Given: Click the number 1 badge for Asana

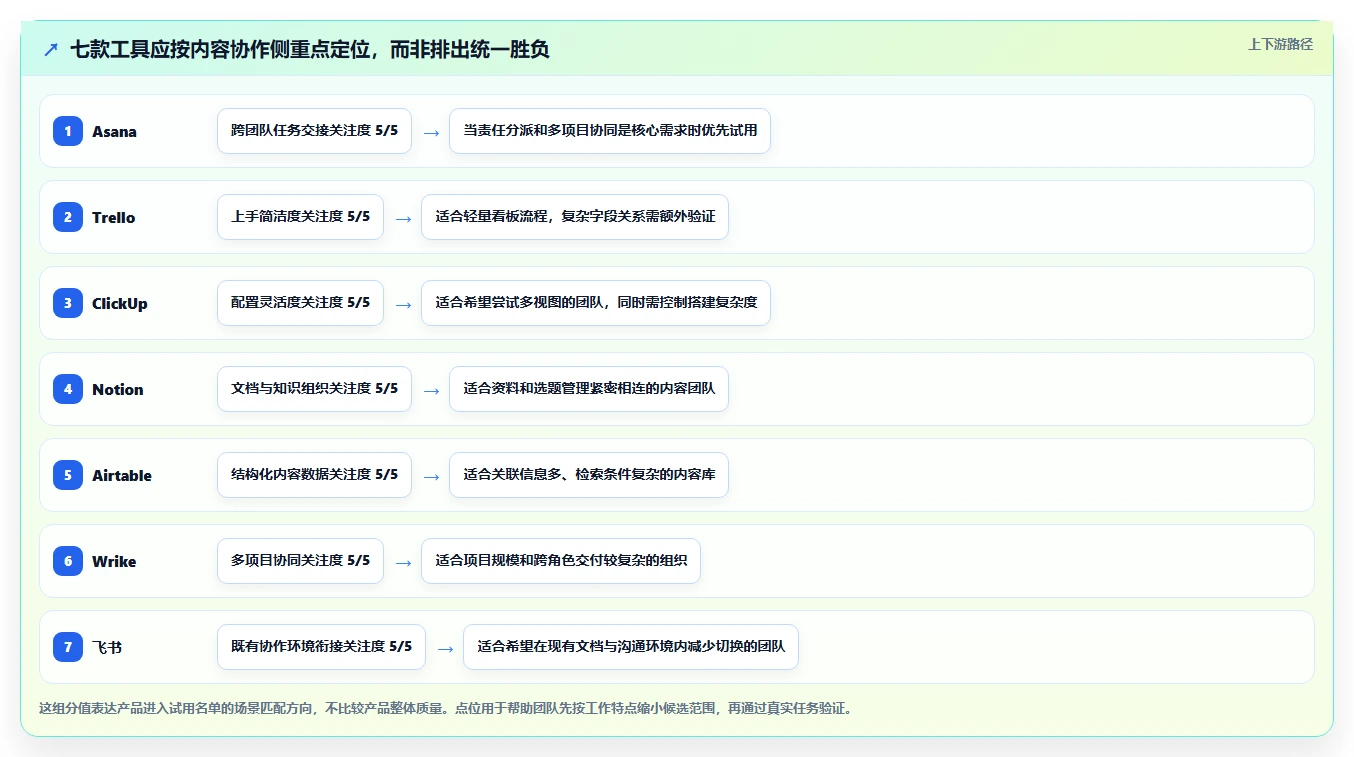Looking at the screenshot, I should click(x=68, y=131).
